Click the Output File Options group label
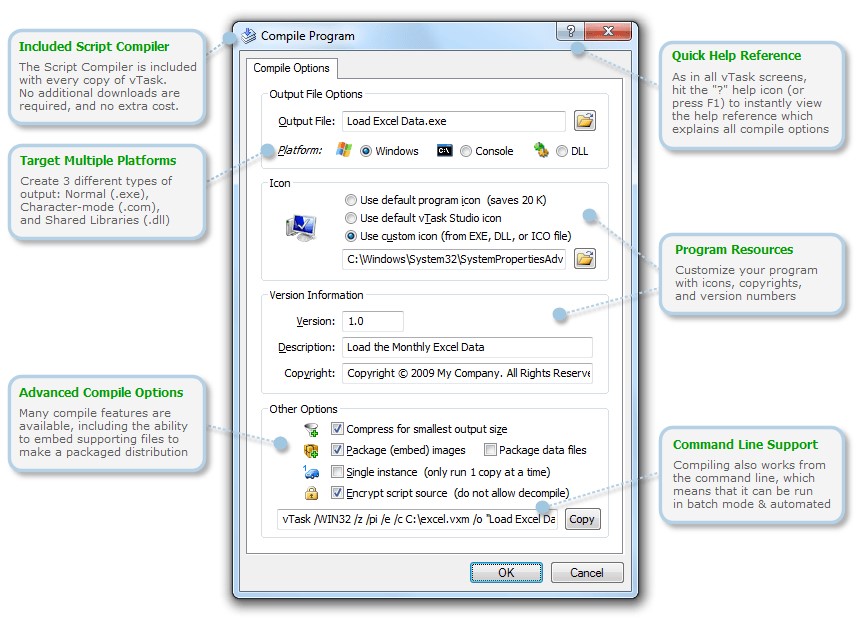 316,94
